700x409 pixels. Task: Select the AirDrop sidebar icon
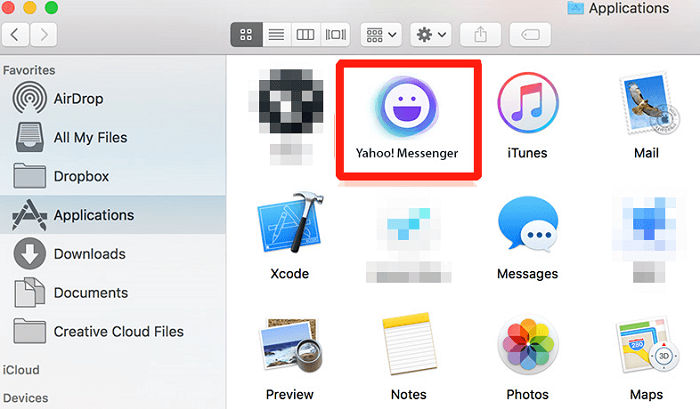click(x=29, y=98)
